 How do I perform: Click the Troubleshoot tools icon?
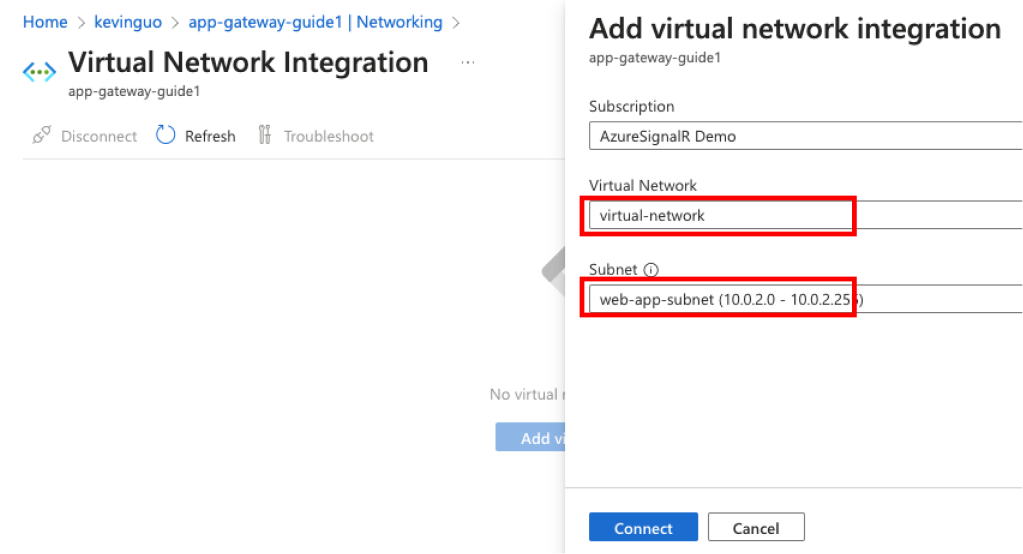265,135
